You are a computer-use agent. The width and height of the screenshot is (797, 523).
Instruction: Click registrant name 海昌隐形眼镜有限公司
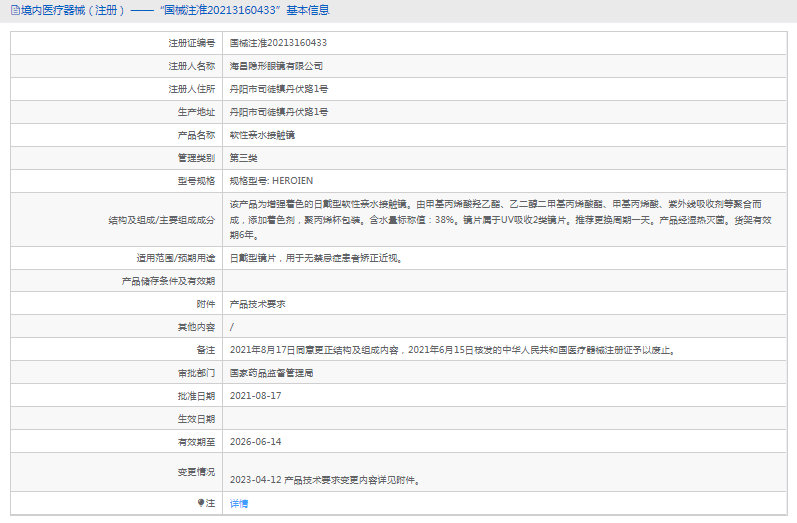(276, 66)
